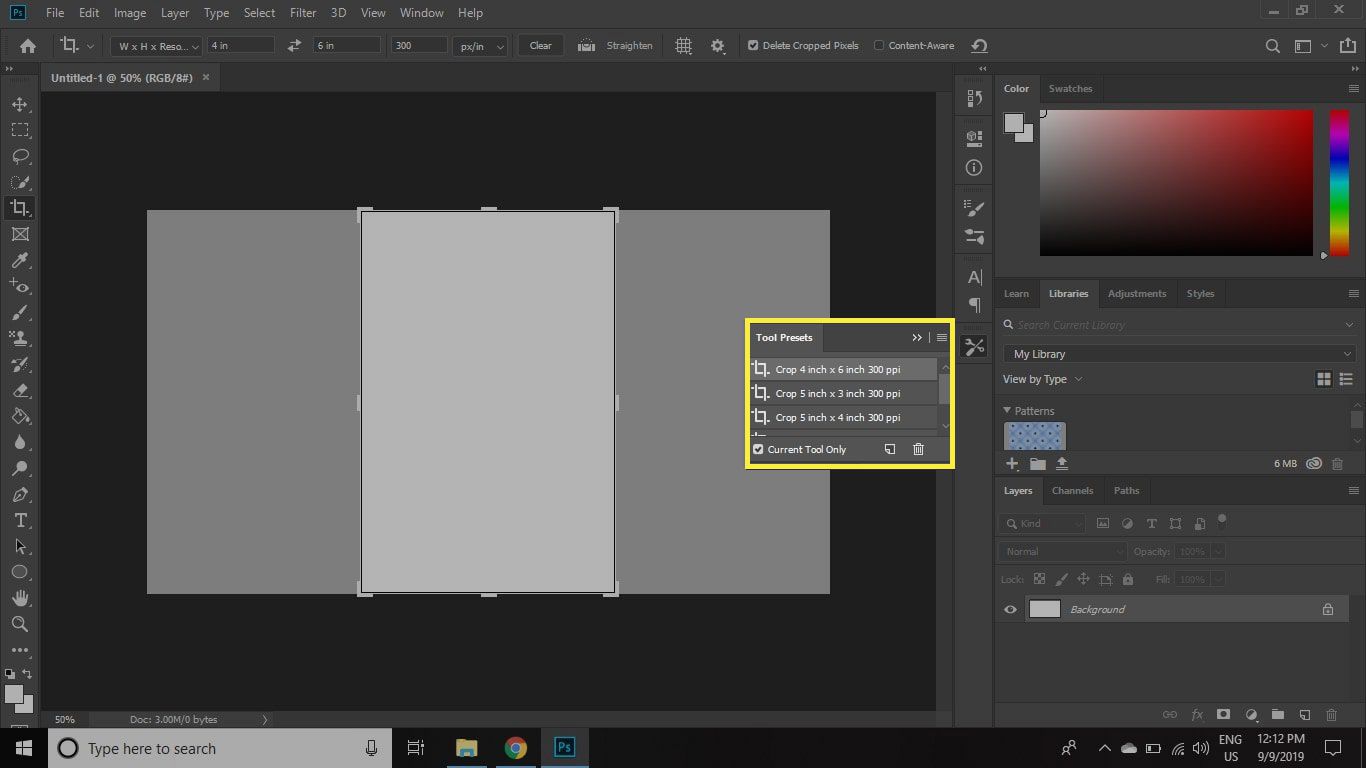Switch library to list view
1366x768 pixels.
tap(1346, 379)
